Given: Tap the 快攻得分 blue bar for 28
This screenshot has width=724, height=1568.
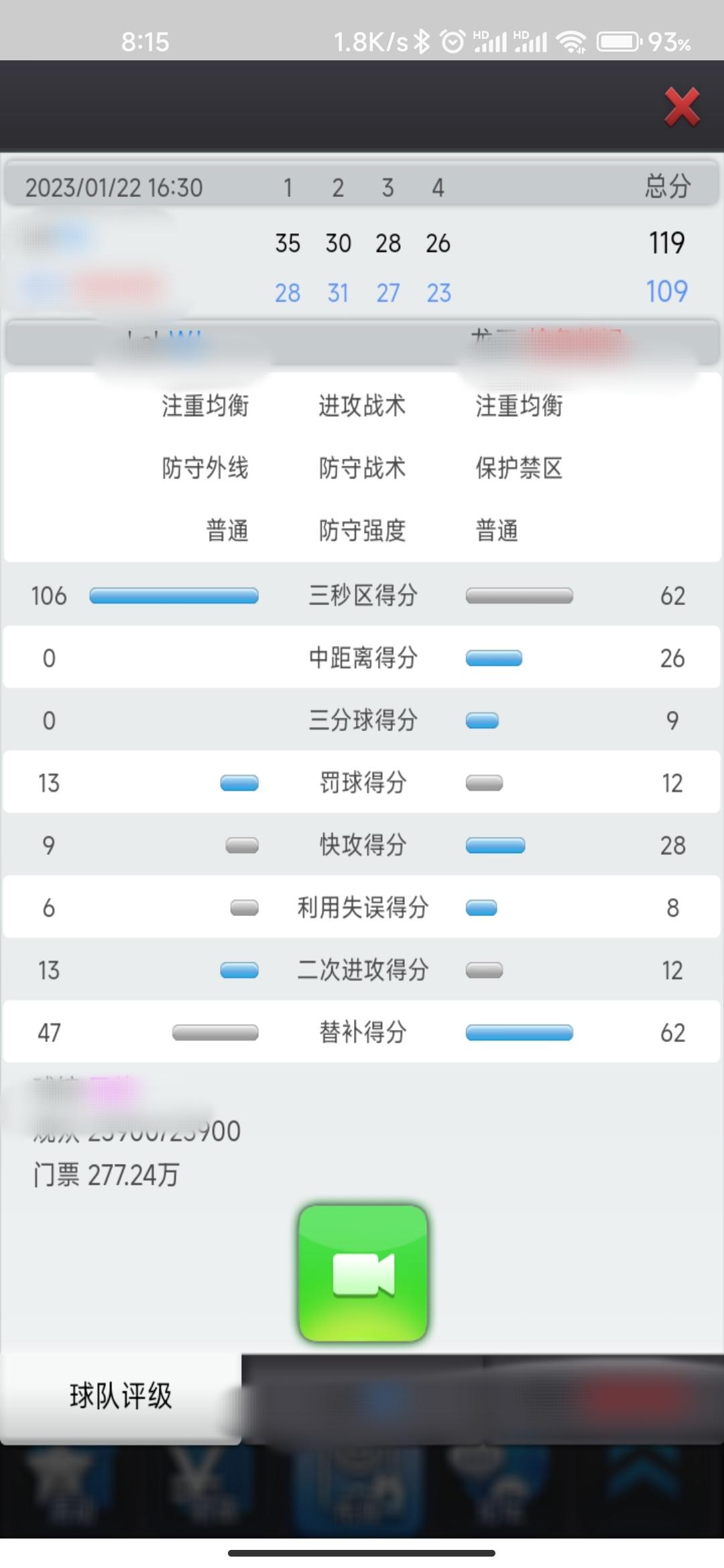Looking at the screenshot, I should tap(495, 846).
